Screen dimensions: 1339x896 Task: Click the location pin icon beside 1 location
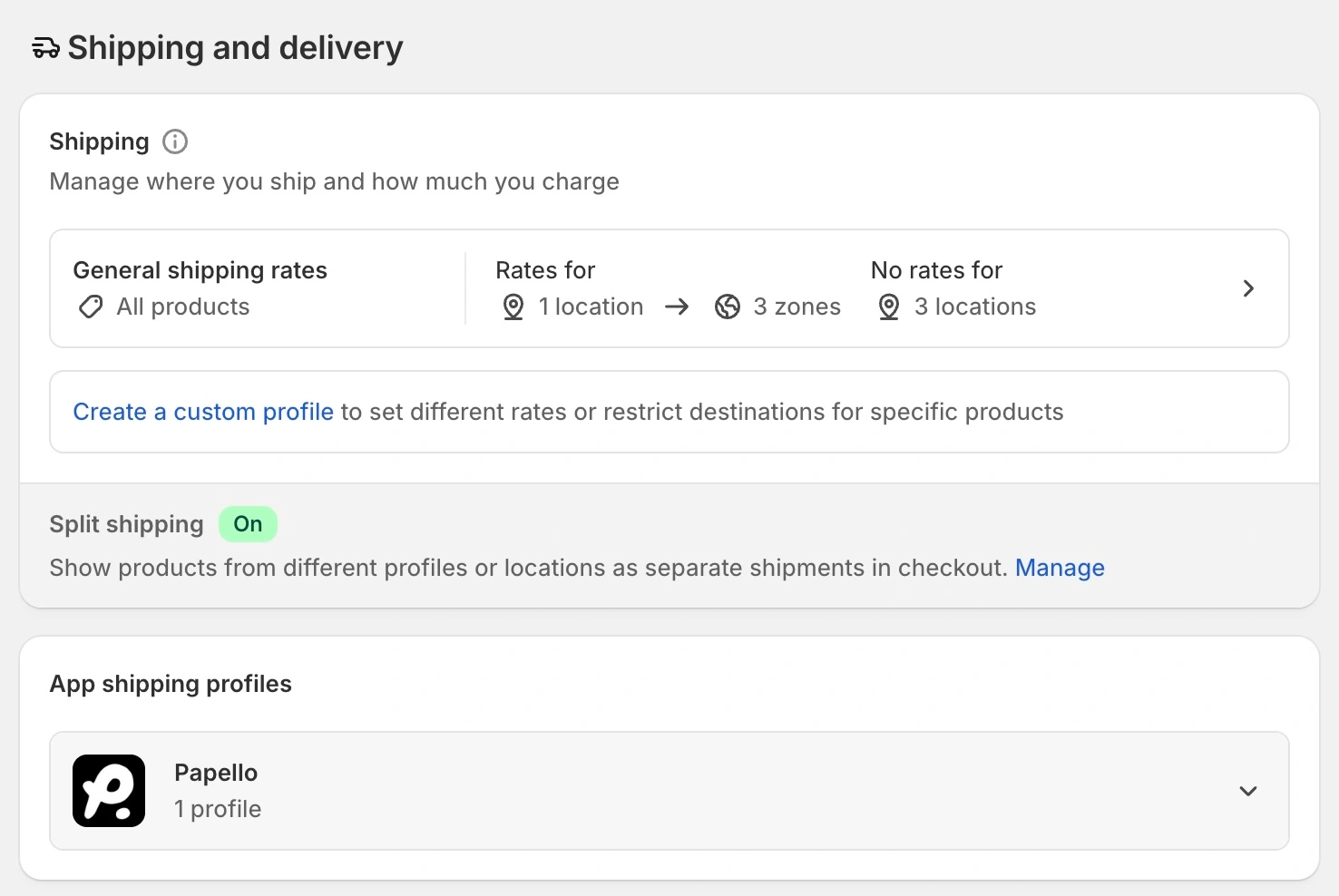pos(513,307)
